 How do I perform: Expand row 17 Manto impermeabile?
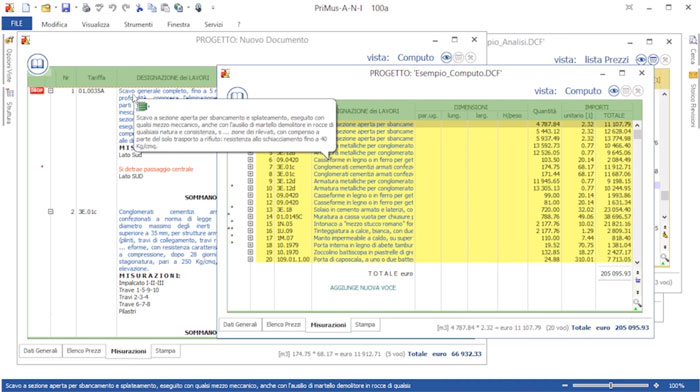250,238
